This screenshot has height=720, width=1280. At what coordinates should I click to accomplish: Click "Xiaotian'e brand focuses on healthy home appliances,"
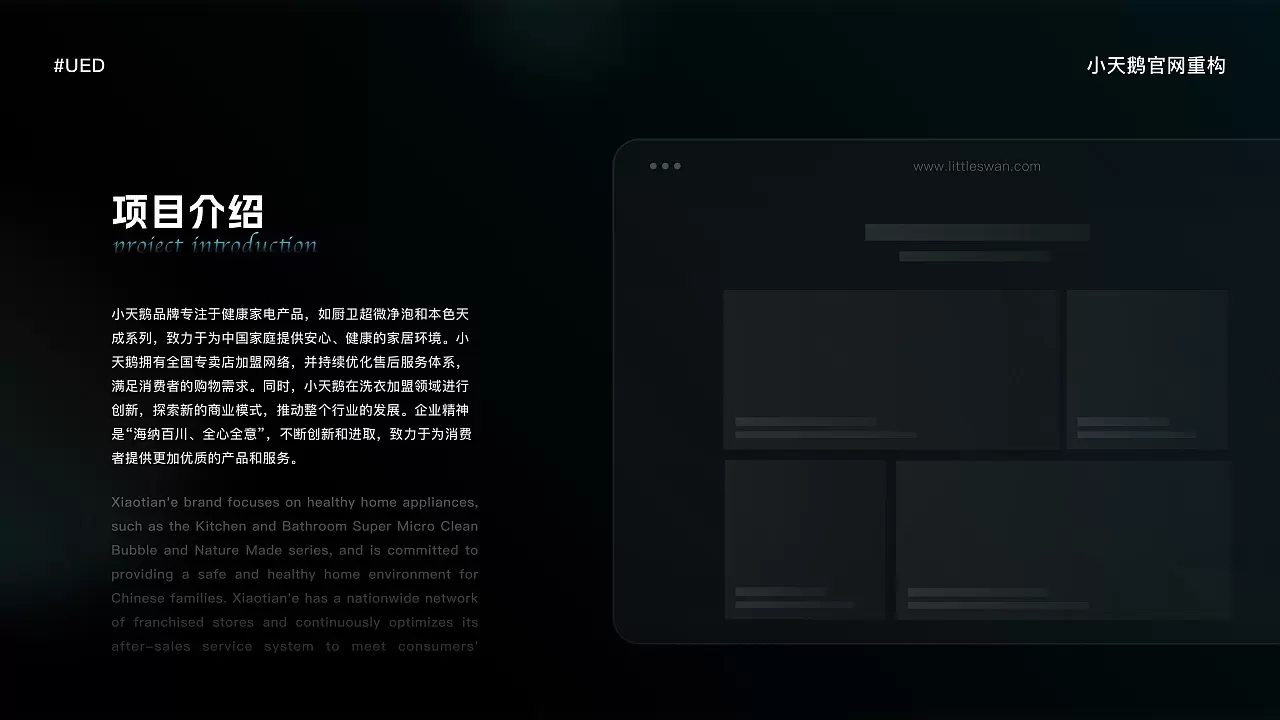(x=295, y=502)
